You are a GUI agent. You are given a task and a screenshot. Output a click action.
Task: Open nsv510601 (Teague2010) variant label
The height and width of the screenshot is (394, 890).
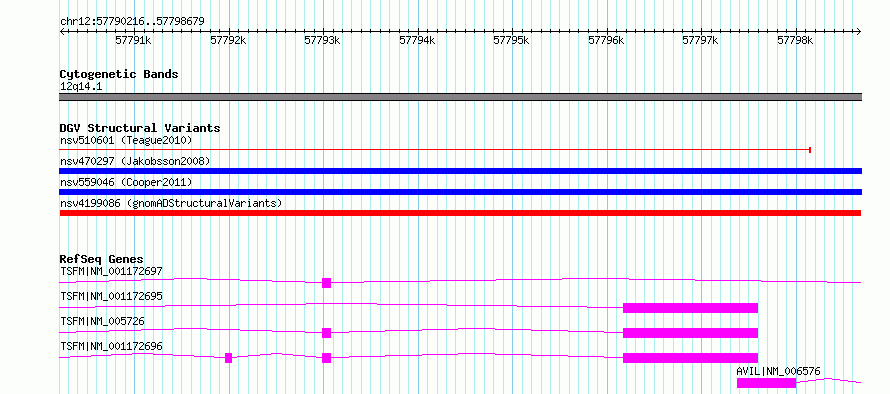click(126, 140)
